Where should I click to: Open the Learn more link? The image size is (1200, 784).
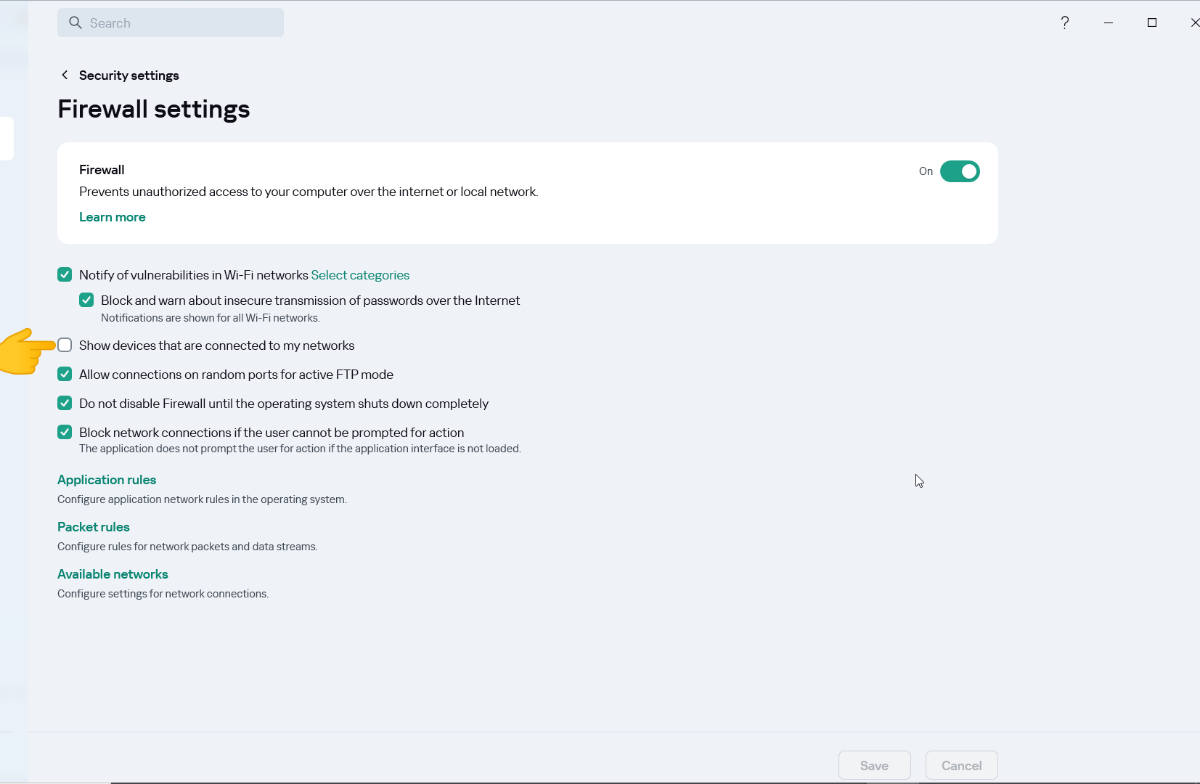112,217
